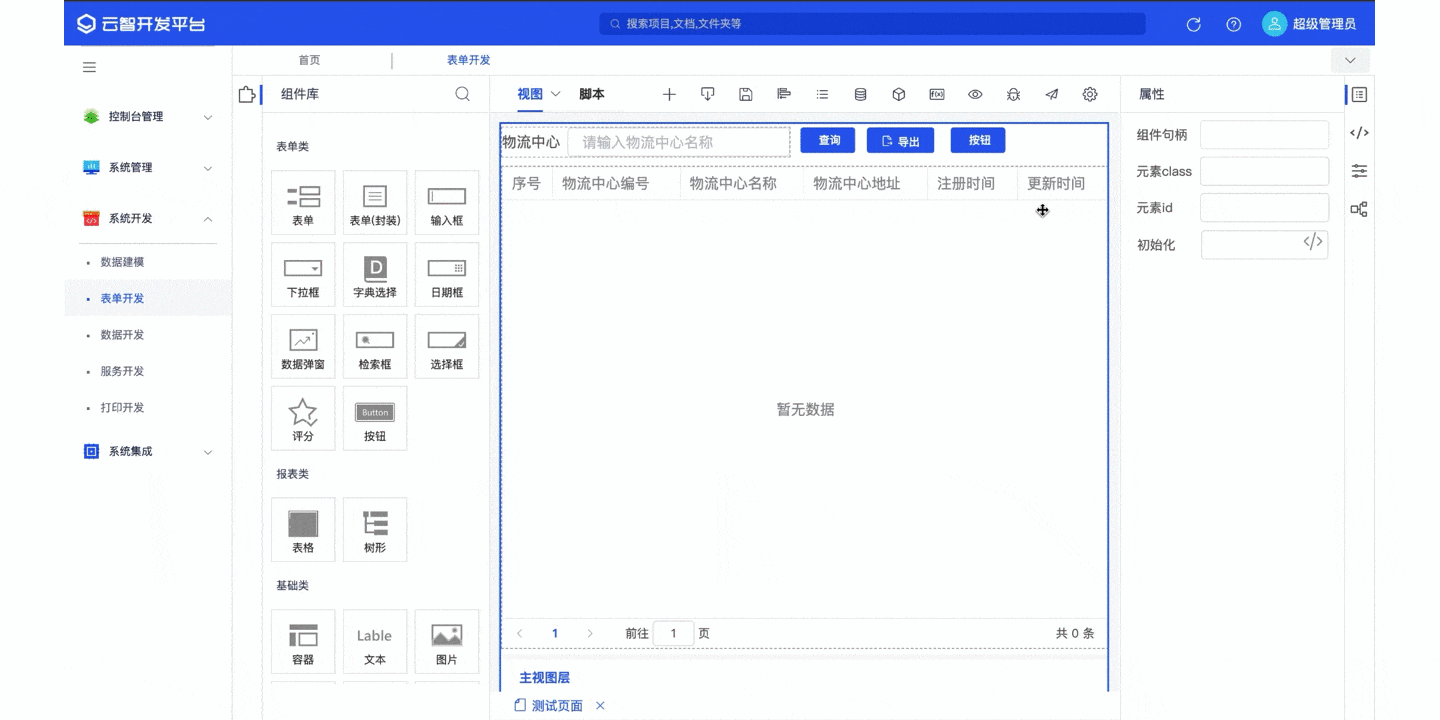Select the 下拉框 component
Screen dimensions: 1440x720
point(303,275)
